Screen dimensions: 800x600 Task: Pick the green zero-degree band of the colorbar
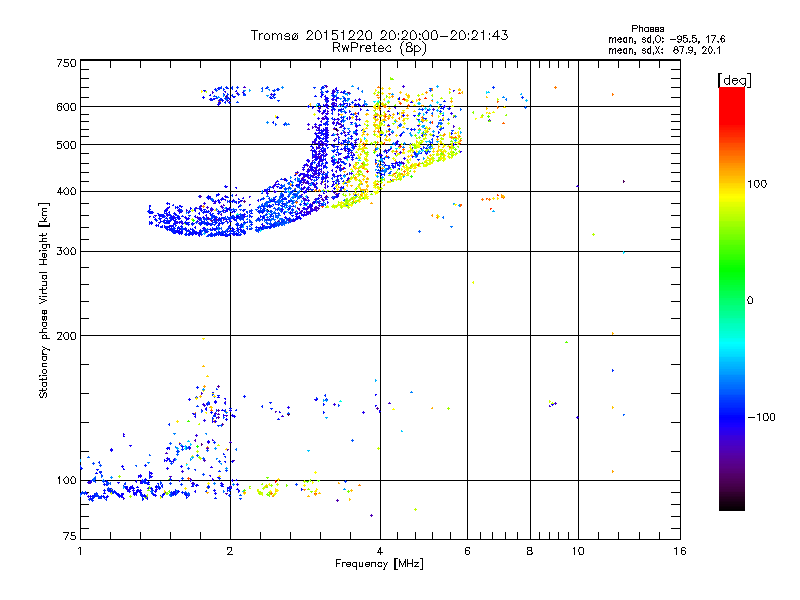[732, 301]
